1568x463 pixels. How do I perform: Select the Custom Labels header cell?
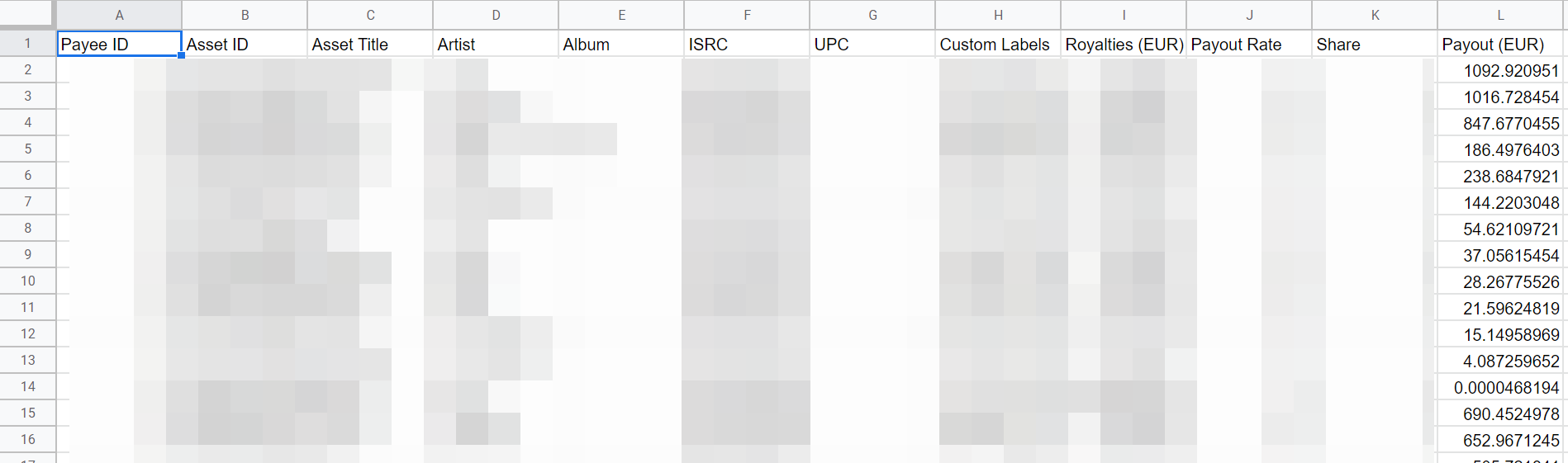(998, 45)
